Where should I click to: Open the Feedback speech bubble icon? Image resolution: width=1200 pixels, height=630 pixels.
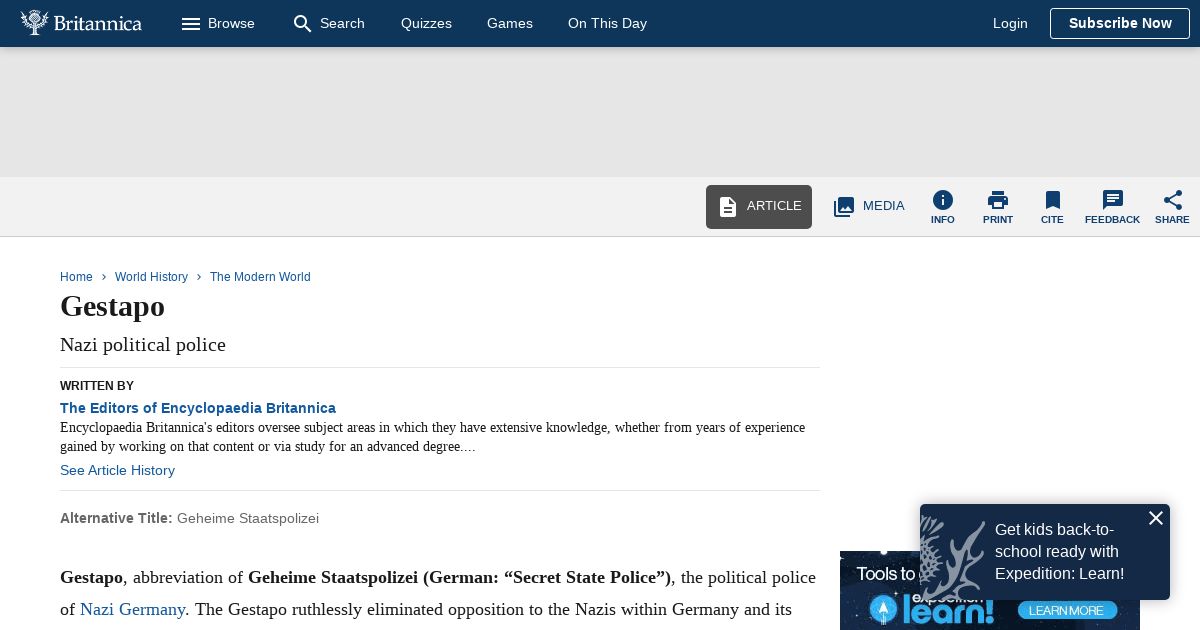[1113, 200]
